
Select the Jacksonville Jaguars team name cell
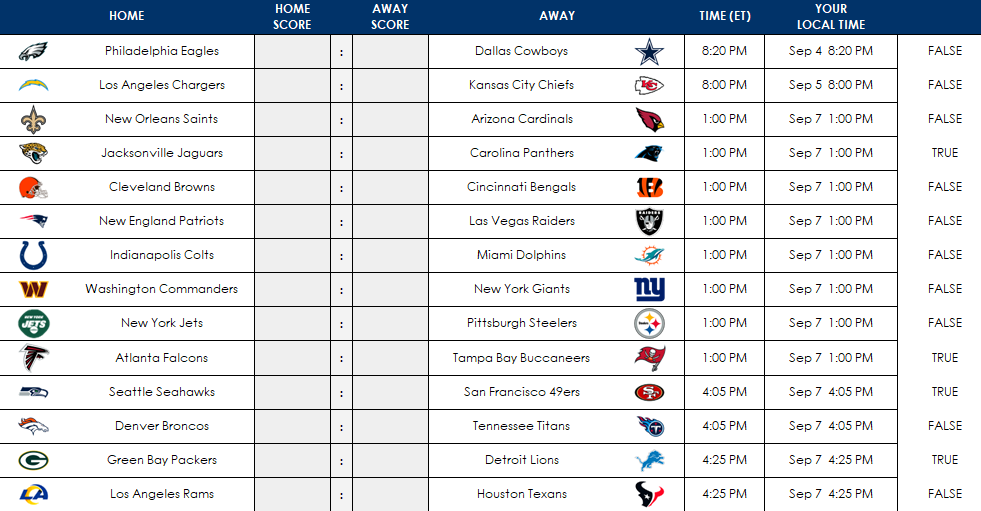coord(162,153)
